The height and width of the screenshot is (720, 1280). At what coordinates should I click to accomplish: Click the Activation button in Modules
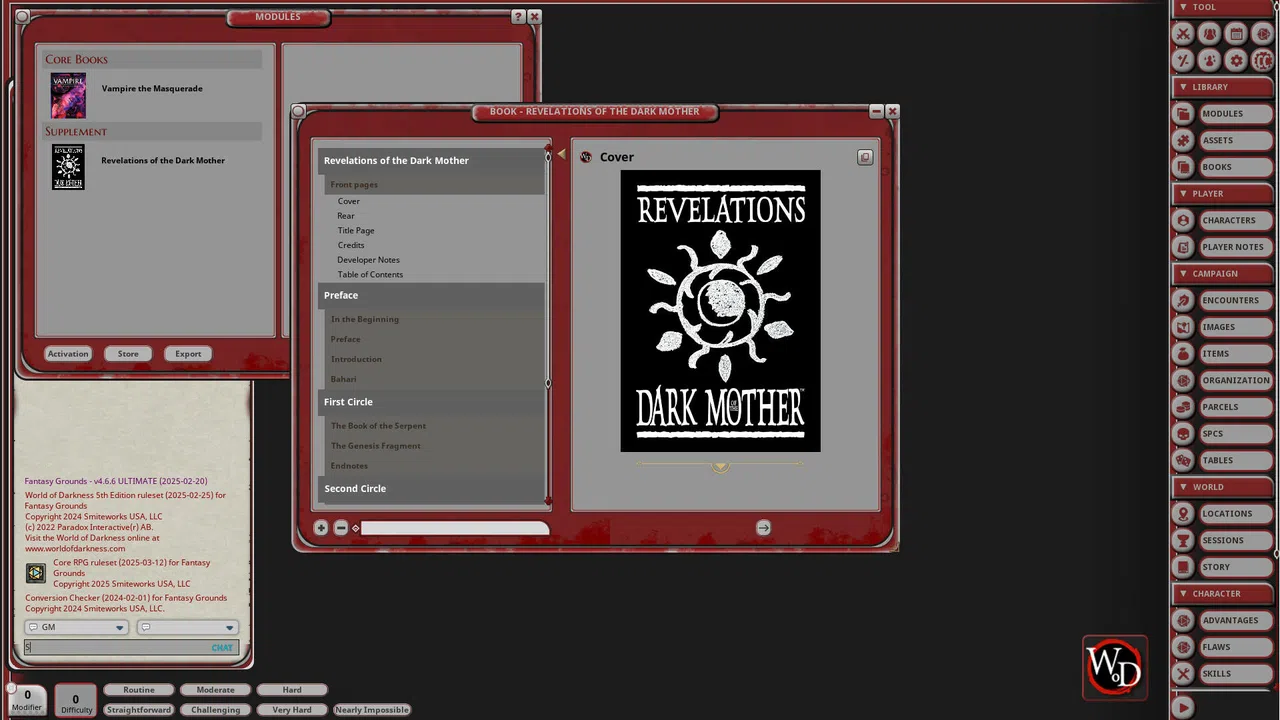[x=68, y=354]
